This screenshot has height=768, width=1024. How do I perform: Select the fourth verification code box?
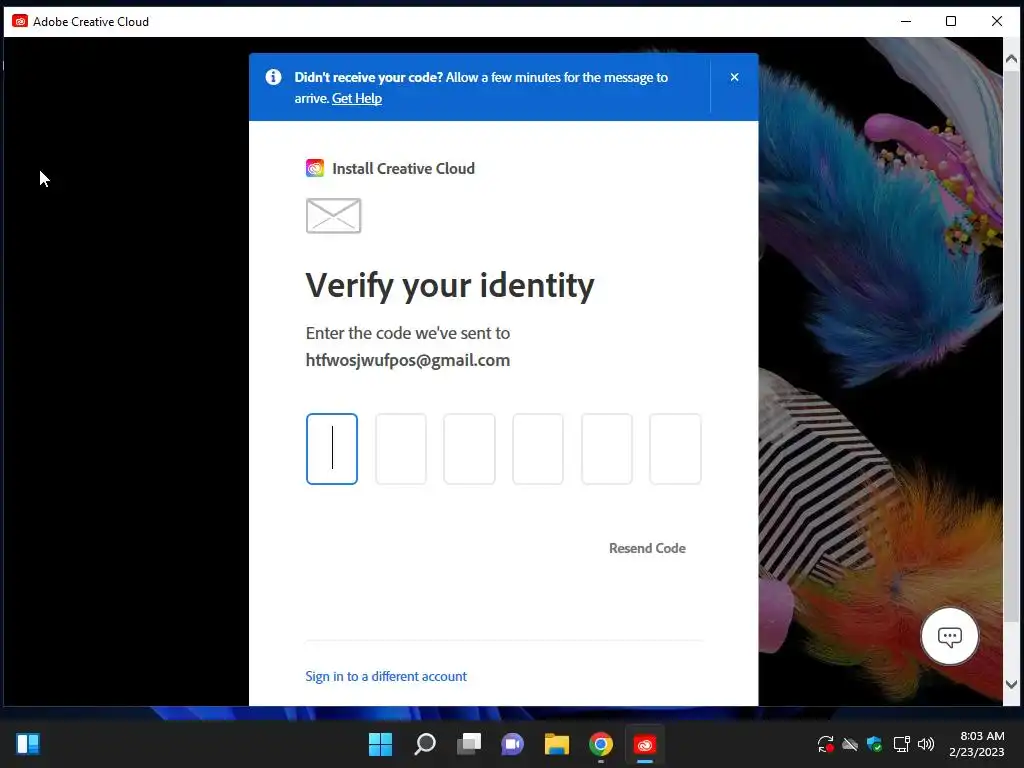[x=537, y=449]
